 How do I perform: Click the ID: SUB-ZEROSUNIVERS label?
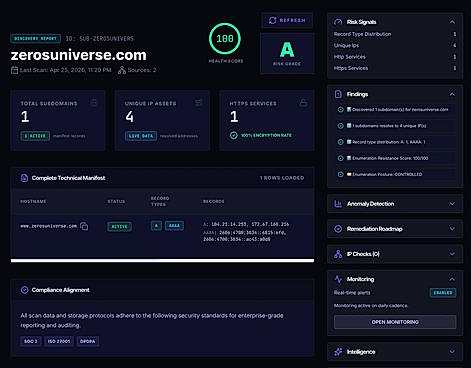[x=100, y=39]
